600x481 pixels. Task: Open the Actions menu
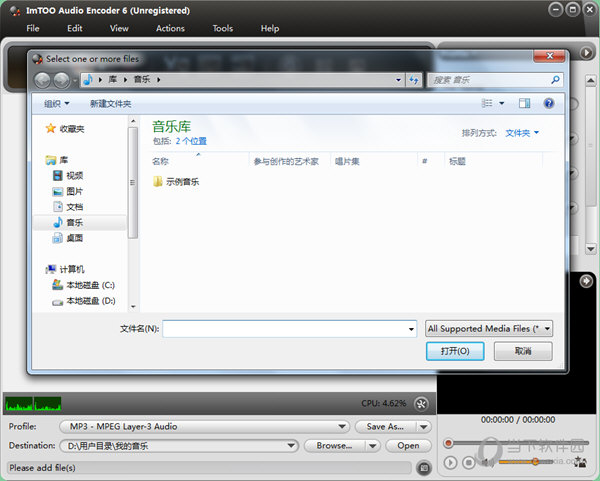click(x=170, y=28)
